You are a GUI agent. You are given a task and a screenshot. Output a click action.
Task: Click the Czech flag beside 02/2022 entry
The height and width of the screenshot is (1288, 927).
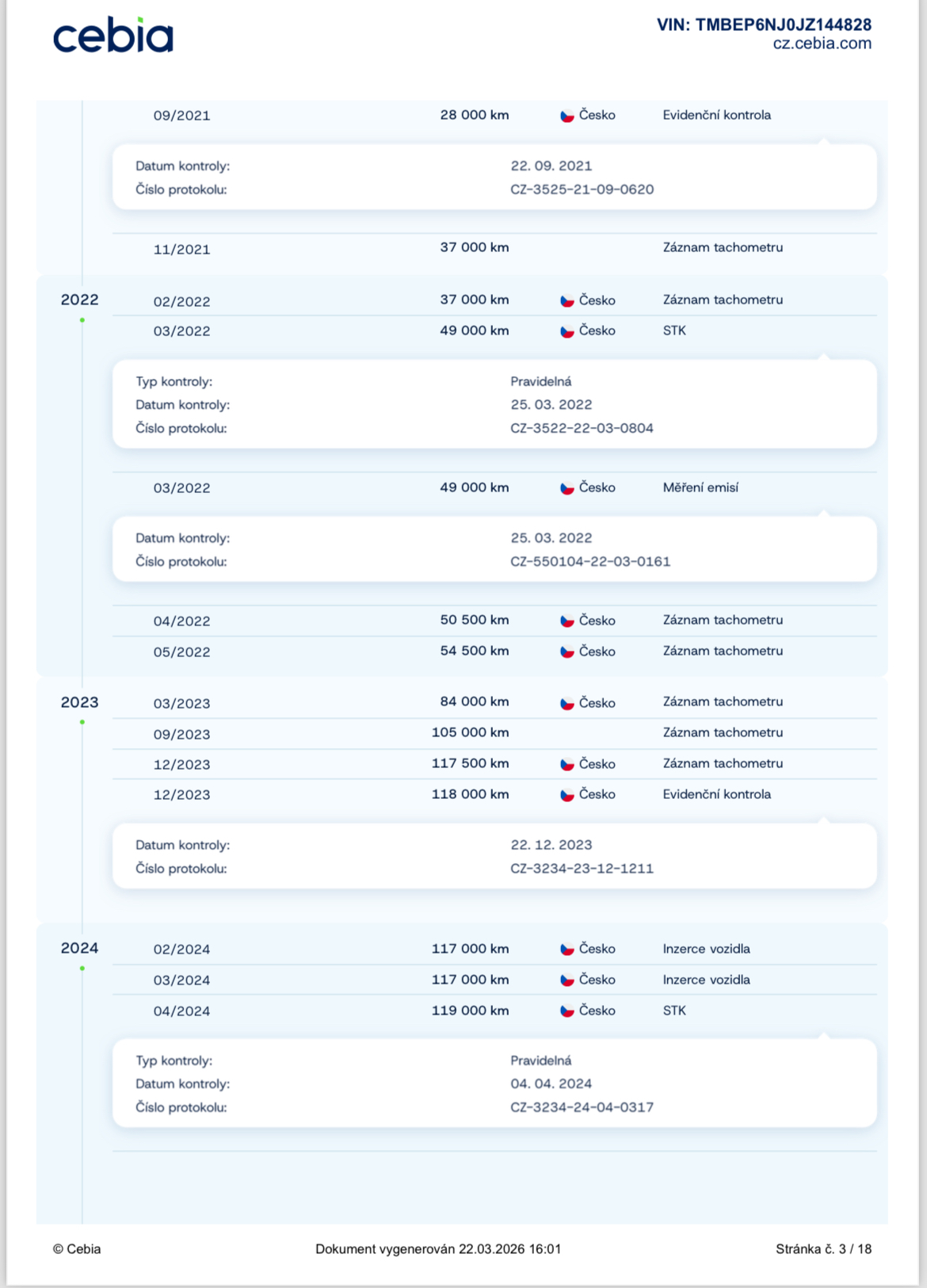pos(567,301)
